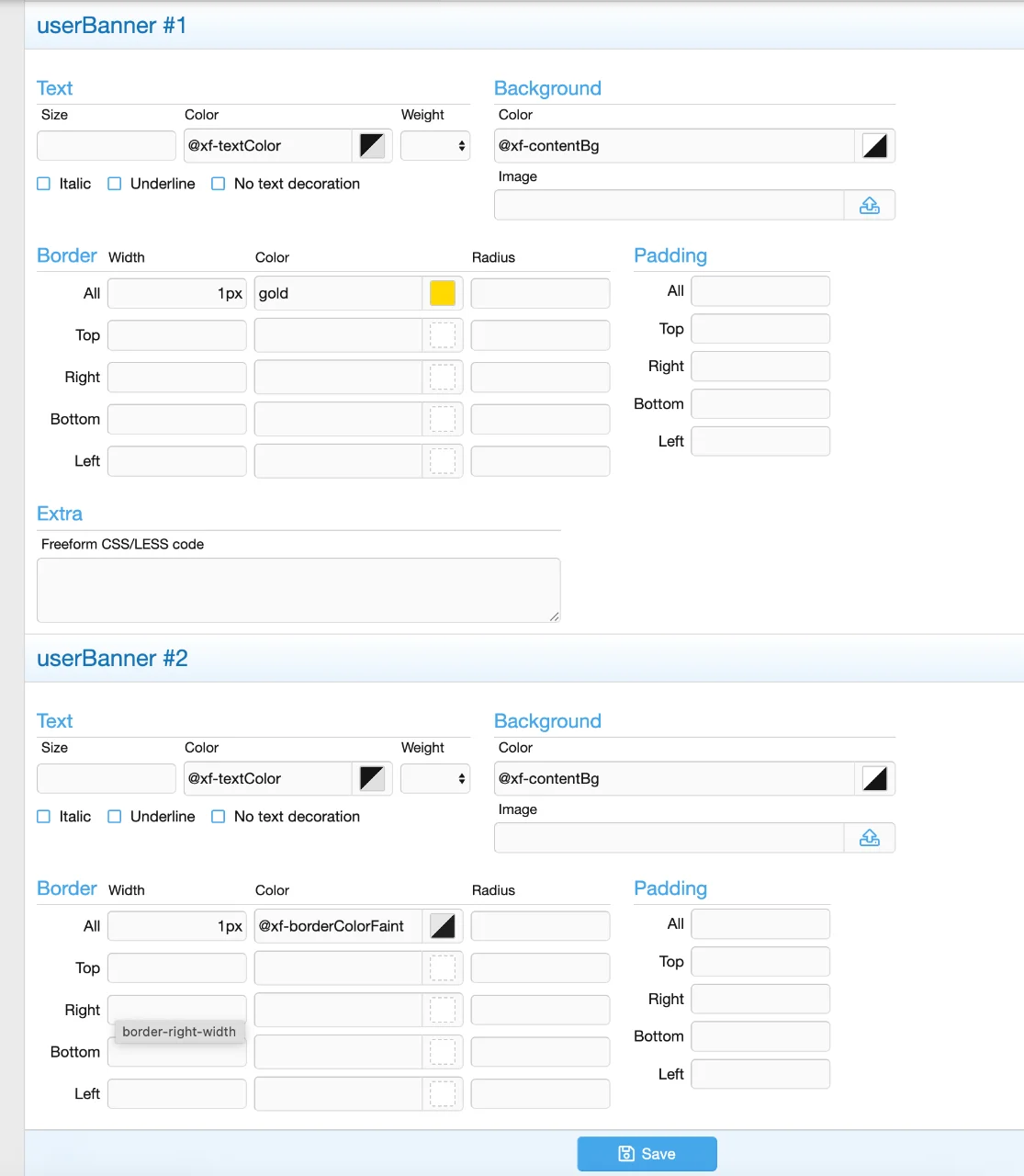Enable Italic checkbox in userBanner #1
Screen dimensions: 1024x1176
click(44, 184)
